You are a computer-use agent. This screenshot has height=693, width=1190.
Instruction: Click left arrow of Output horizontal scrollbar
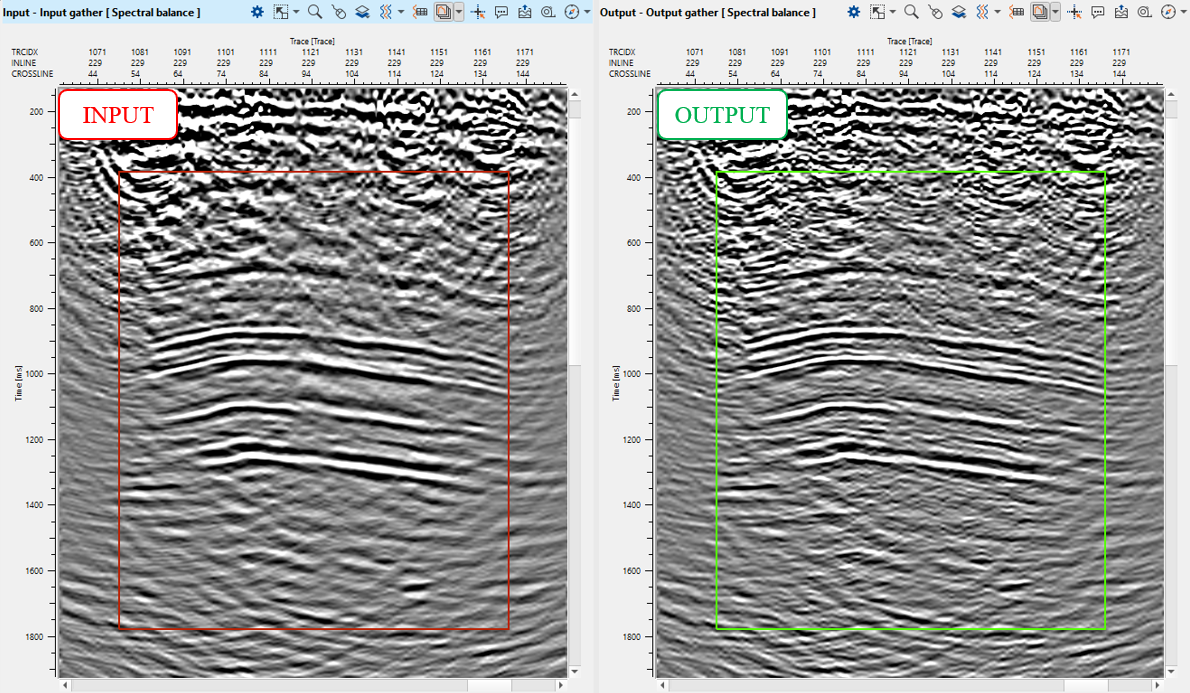point(663,685)
